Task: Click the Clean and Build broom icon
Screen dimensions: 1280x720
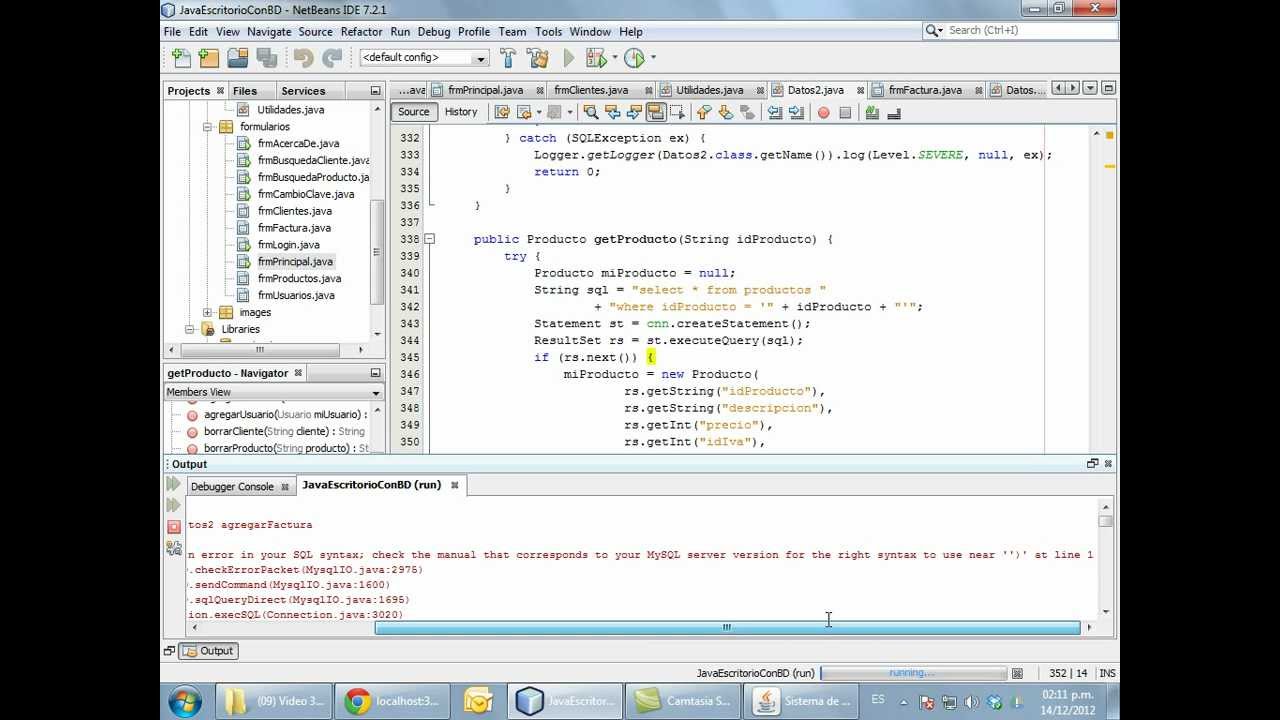Action: point(537,58)
